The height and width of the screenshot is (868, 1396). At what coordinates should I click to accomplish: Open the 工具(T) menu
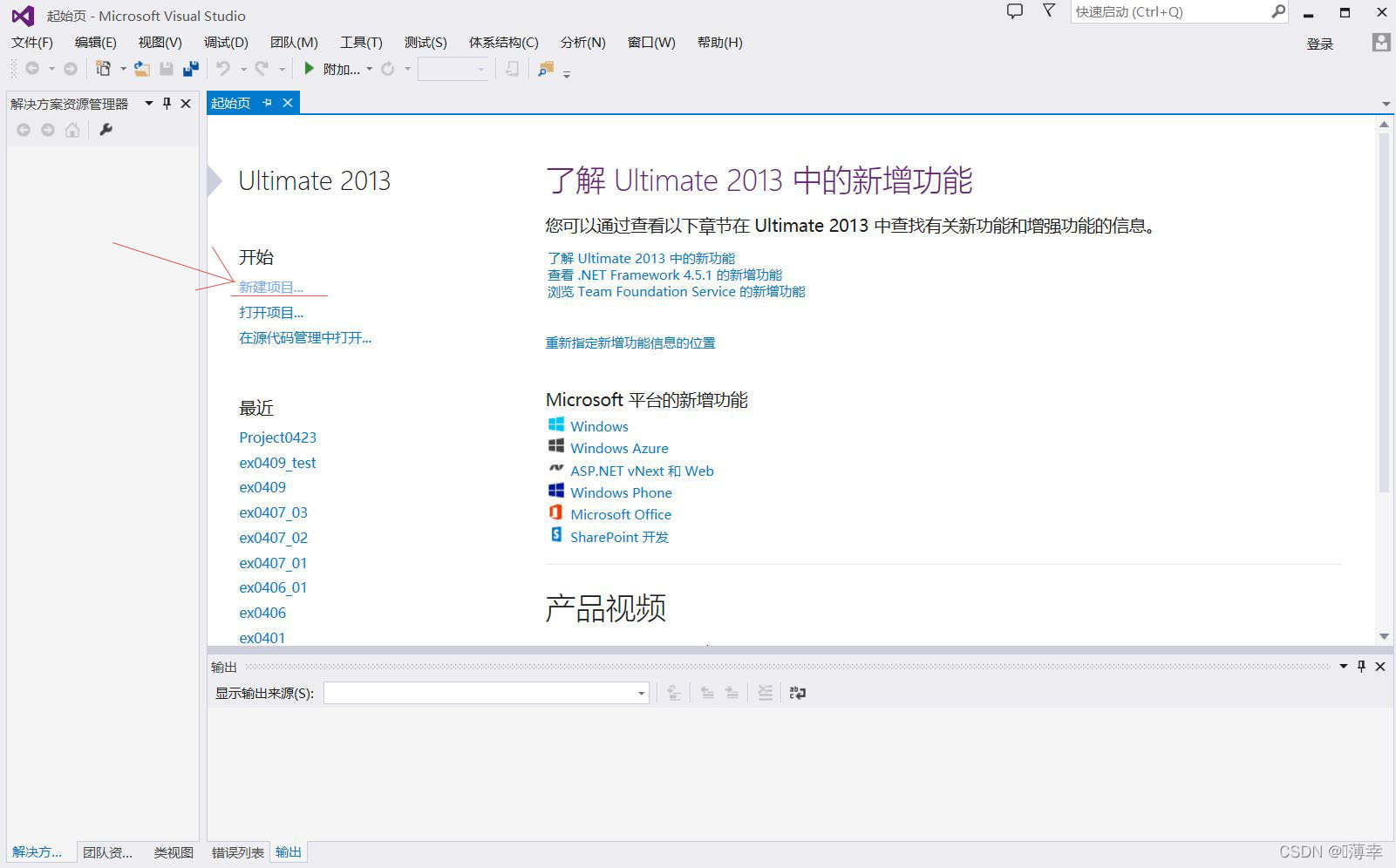[360, 42]
